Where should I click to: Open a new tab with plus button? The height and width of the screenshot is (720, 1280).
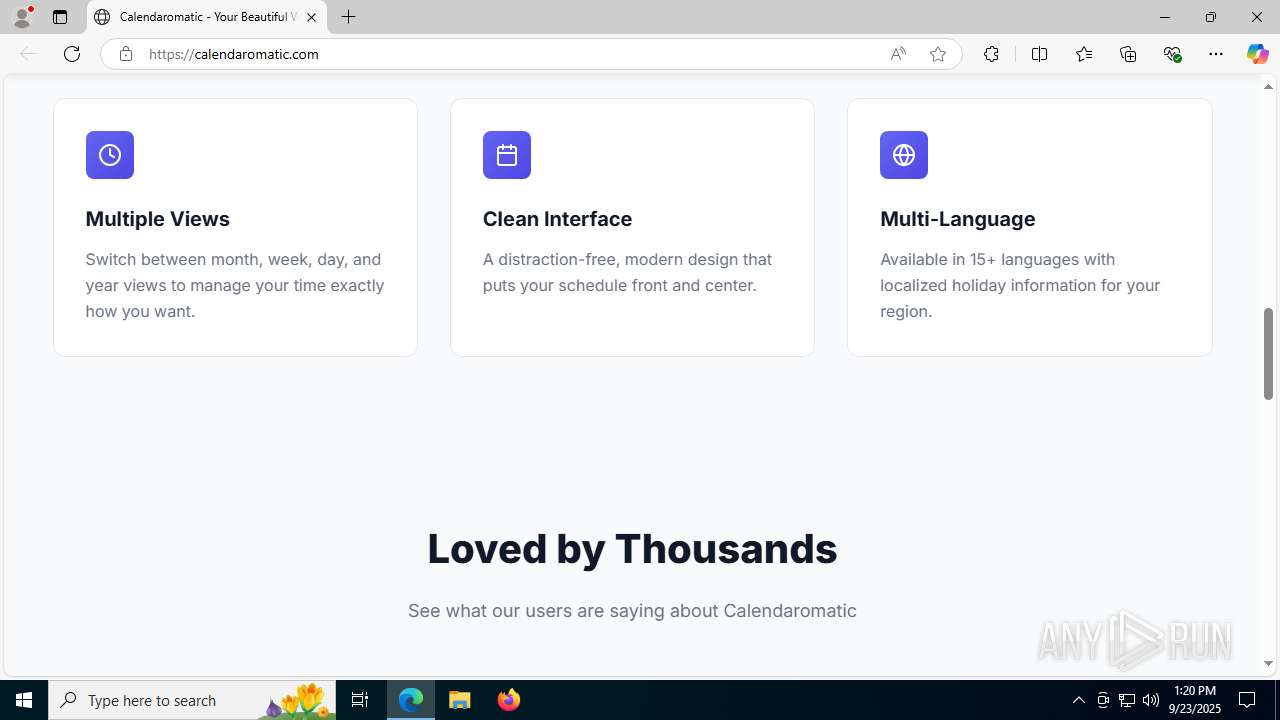pos(348,17)
